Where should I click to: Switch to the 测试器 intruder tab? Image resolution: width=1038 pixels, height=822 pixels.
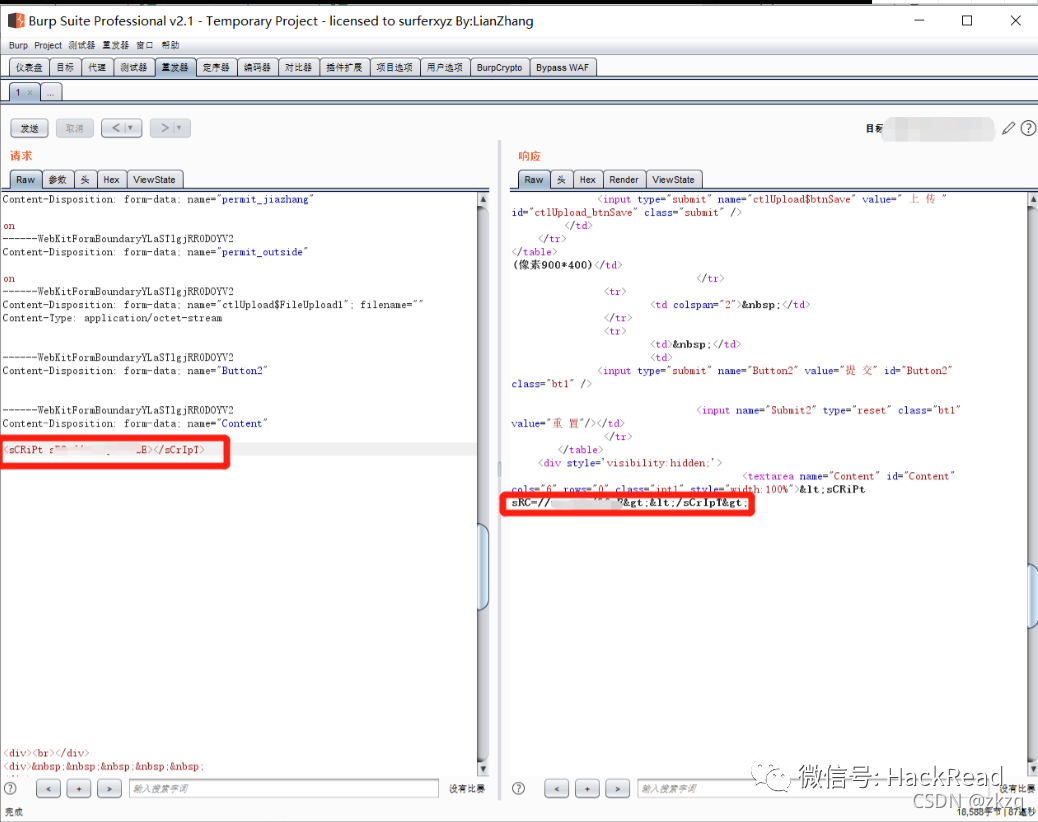(134, 68)
